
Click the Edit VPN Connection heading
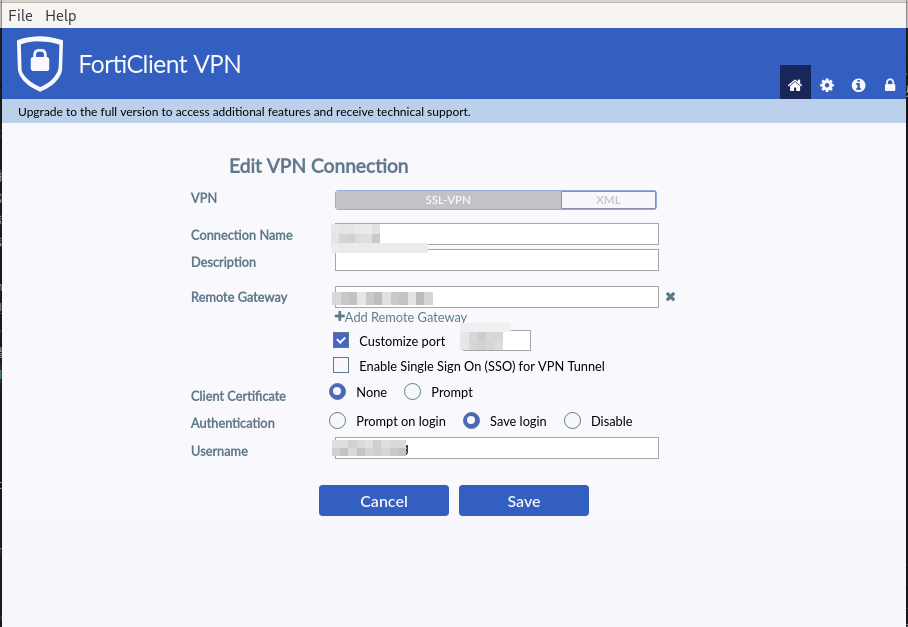(x=318, y=166)
